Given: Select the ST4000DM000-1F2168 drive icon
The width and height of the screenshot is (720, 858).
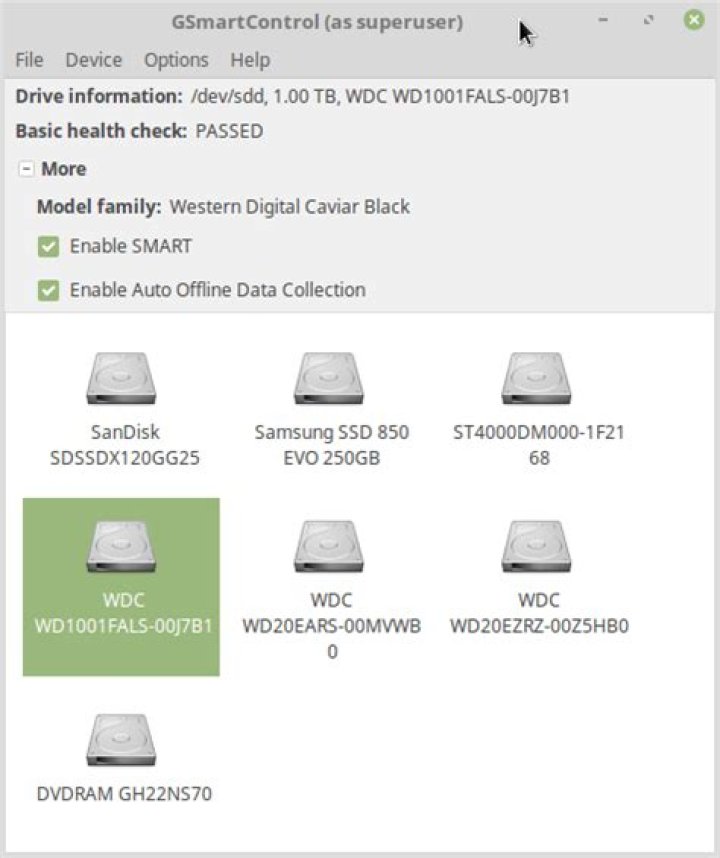Looking at the screenshot, I should click(x=537, y=378).
